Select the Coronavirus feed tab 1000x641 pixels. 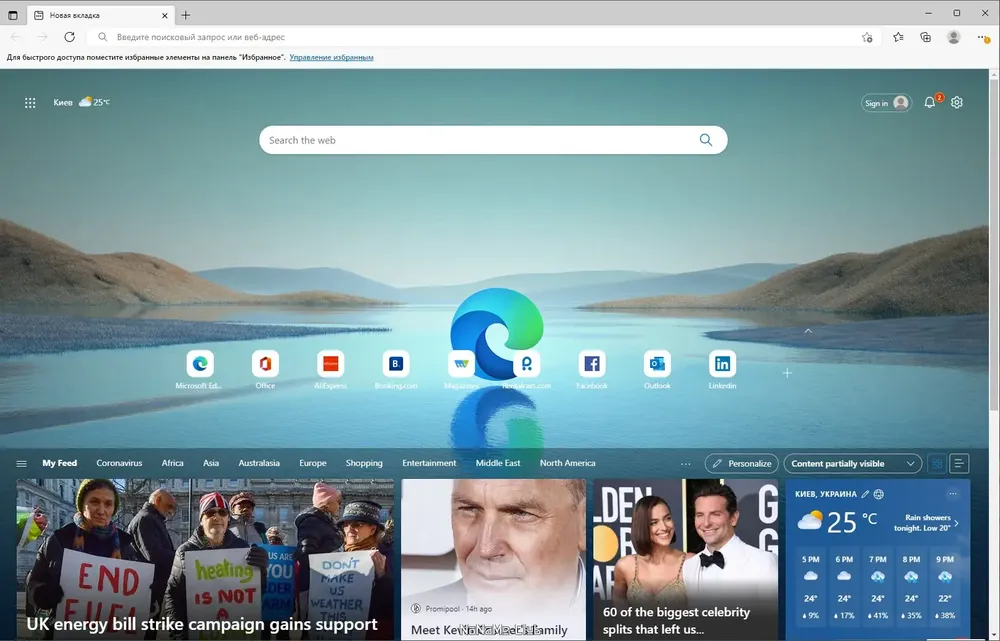point(119,464)
